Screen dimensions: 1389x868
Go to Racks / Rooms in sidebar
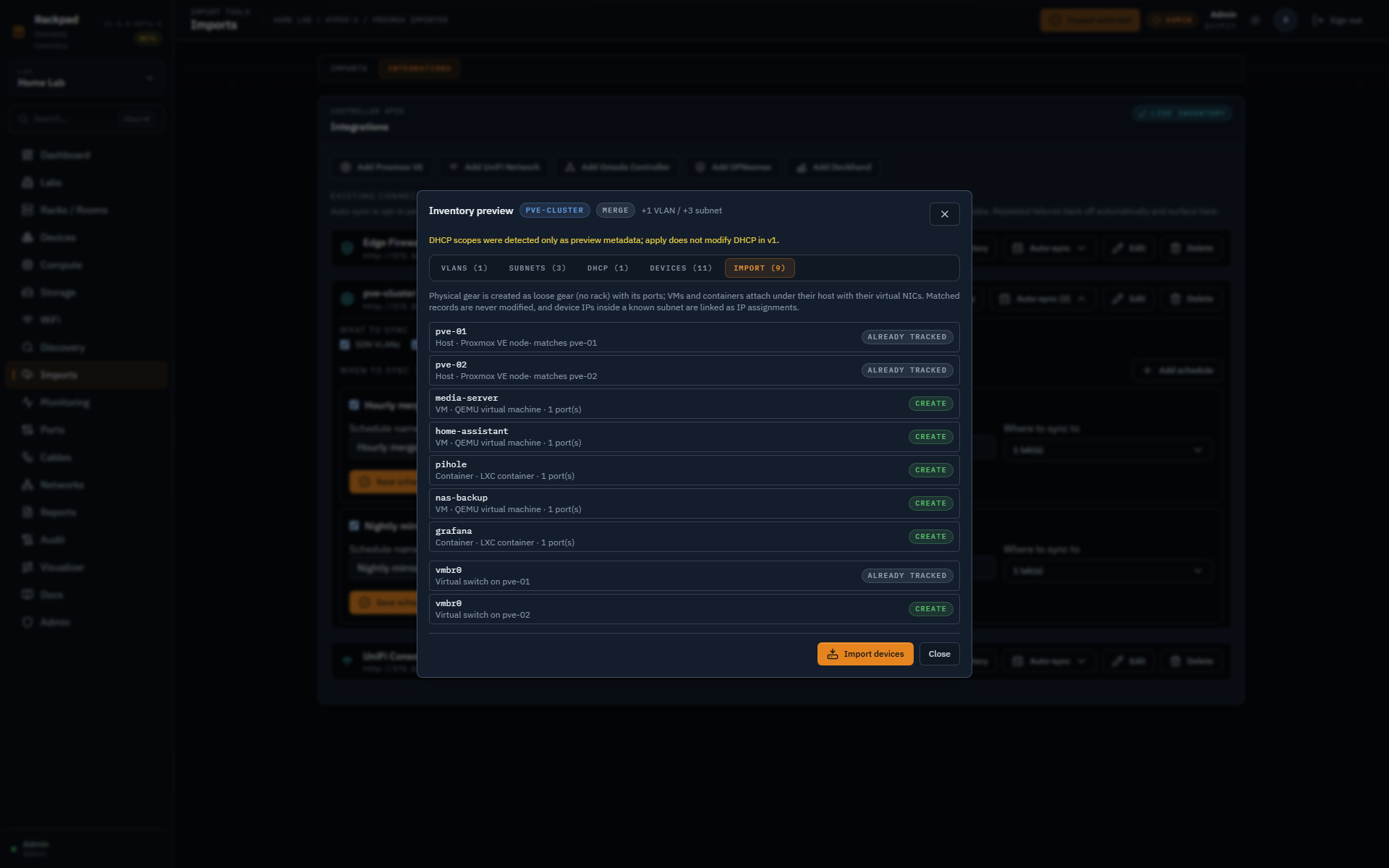tap(87, 210)
